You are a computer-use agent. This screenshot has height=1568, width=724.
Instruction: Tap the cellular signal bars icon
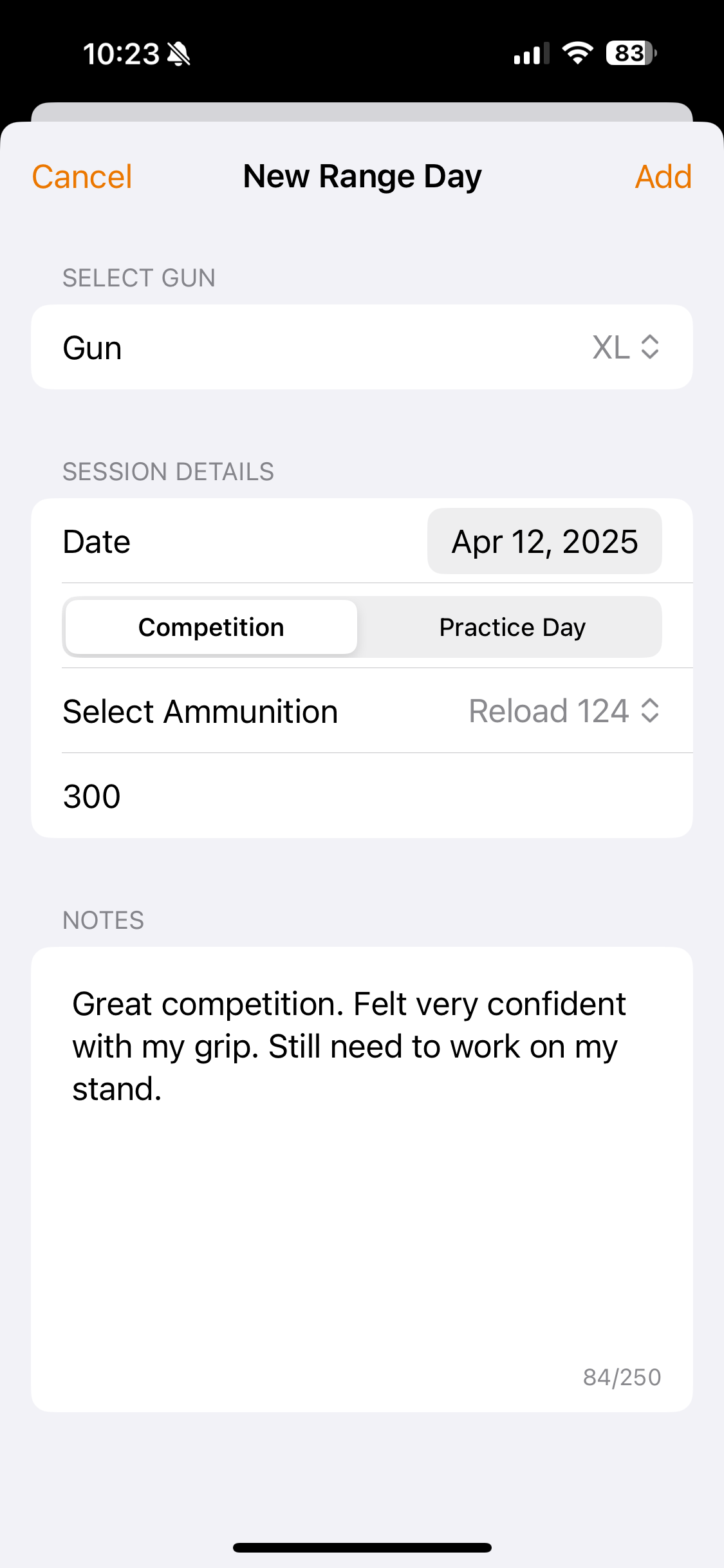click(531, 53)
